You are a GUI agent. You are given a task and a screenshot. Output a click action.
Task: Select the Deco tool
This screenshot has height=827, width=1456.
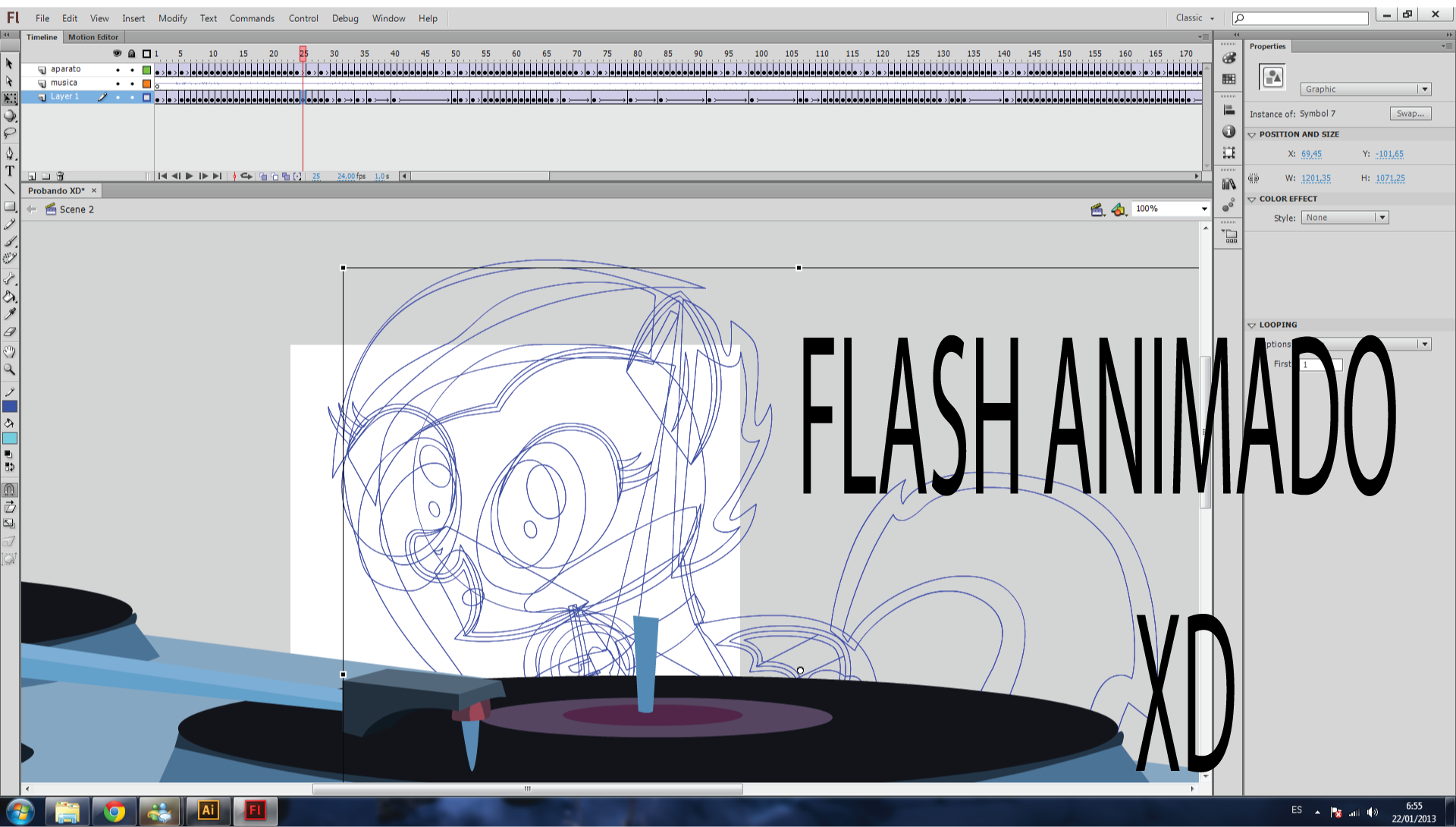(9, 259)
